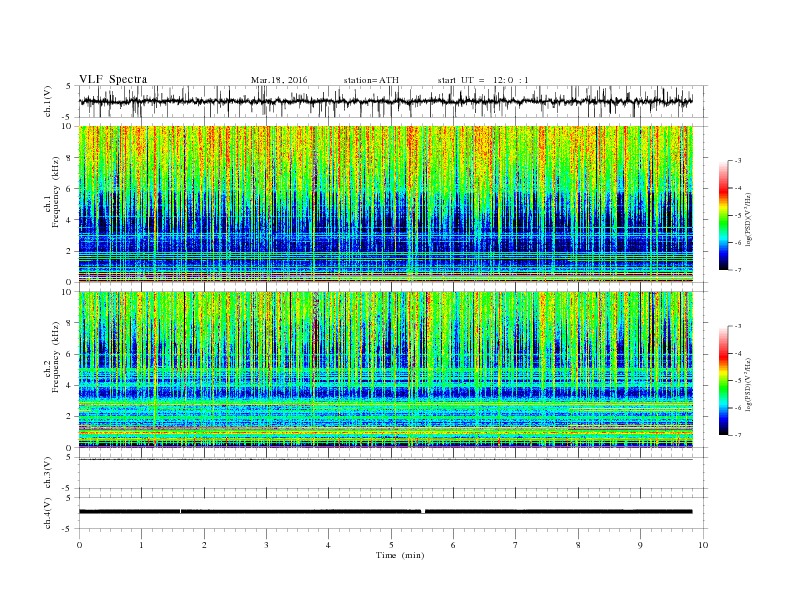Click the log(PSD) label beside ch.1 colorbar

click(x=749, y=220)
